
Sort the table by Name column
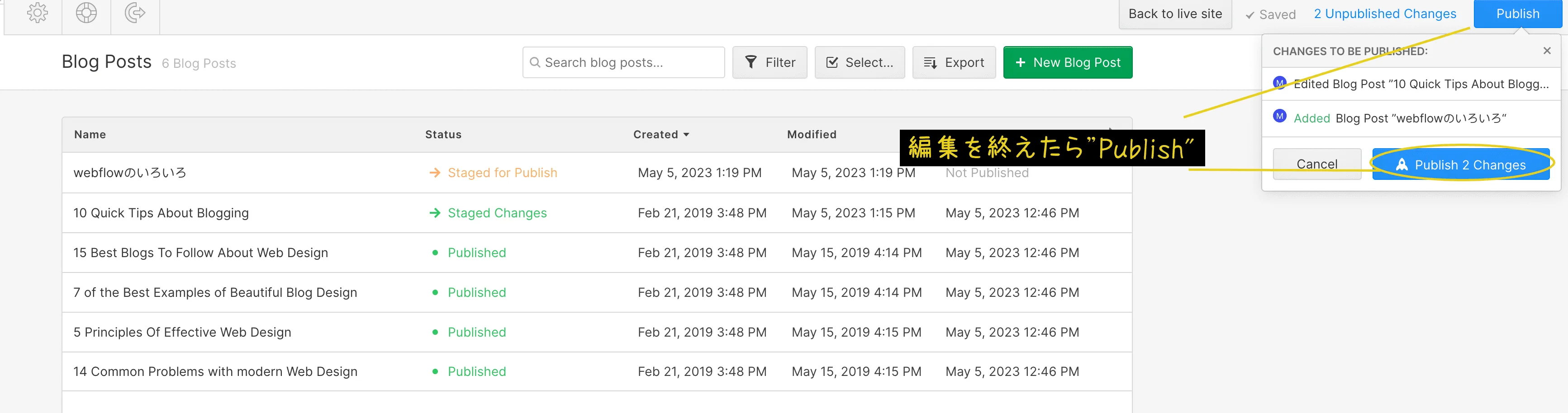[90, 135]
